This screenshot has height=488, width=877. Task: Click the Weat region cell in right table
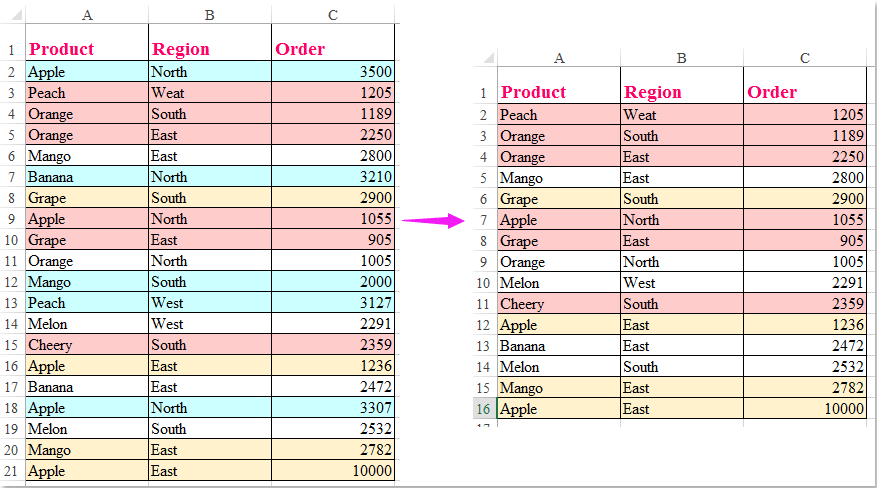682,115
